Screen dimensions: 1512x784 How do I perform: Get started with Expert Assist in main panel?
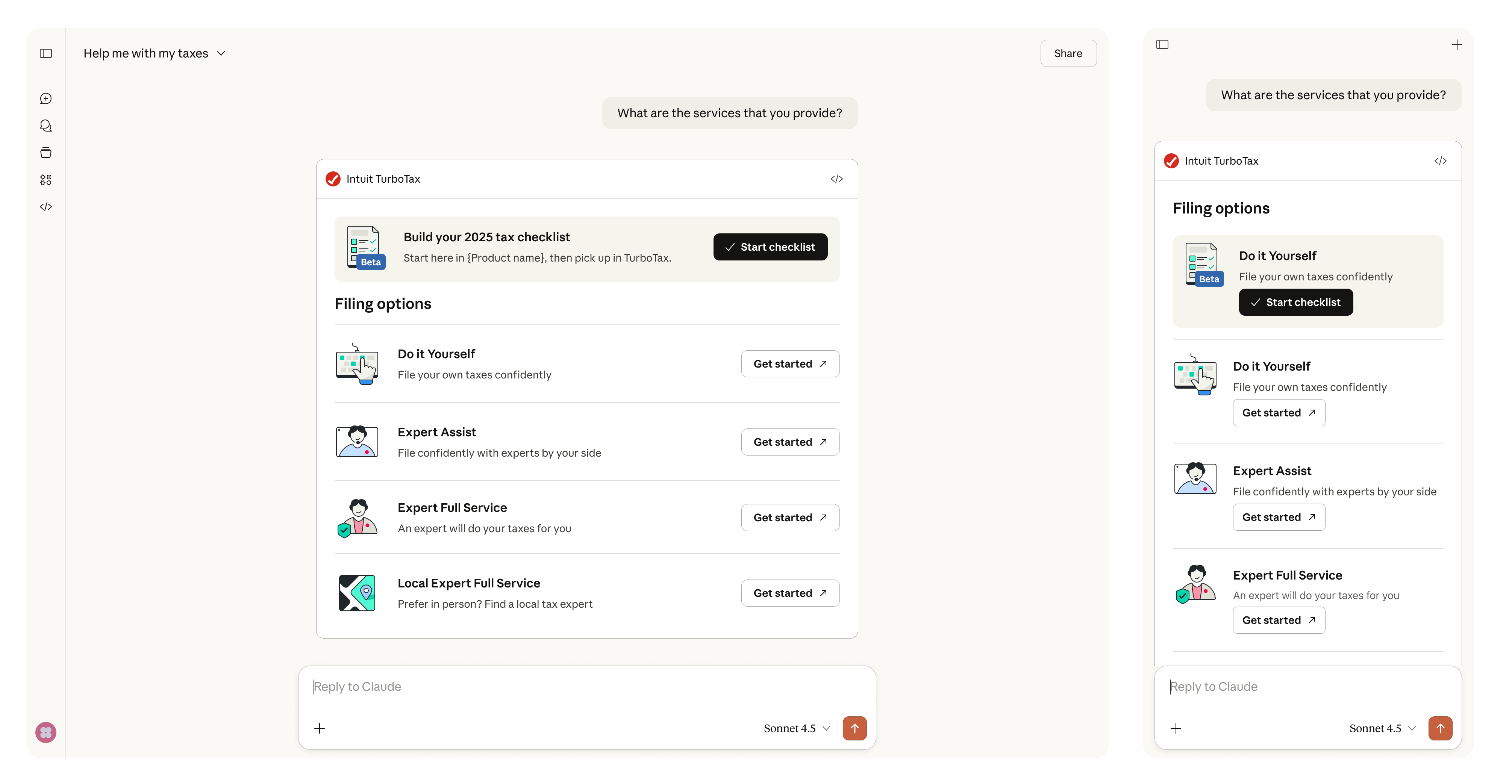tap(790, 442)
